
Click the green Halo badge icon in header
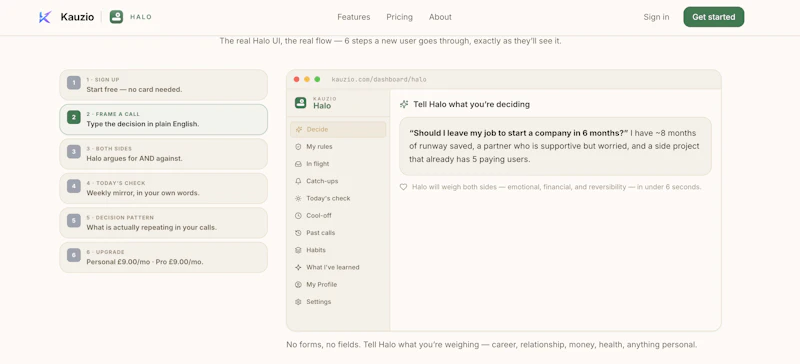116,17
